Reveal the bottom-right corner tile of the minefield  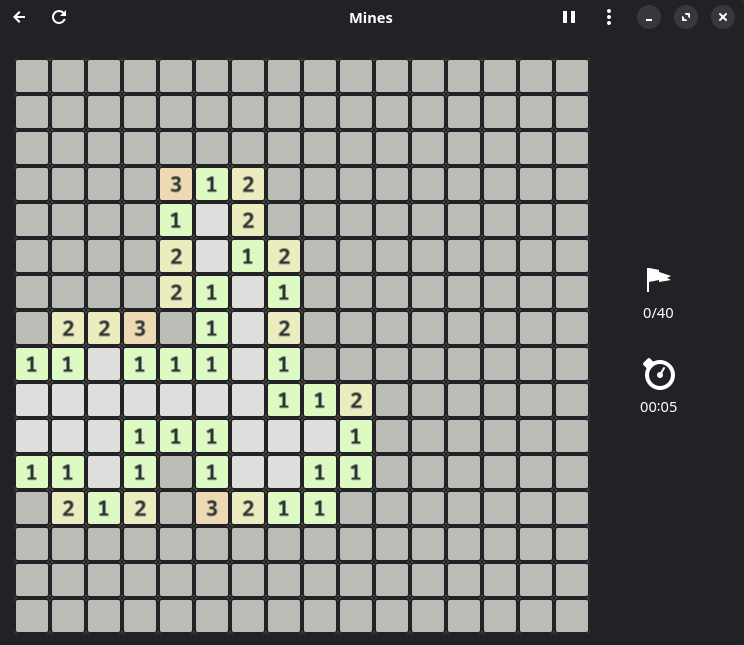(x=572, y=616)
